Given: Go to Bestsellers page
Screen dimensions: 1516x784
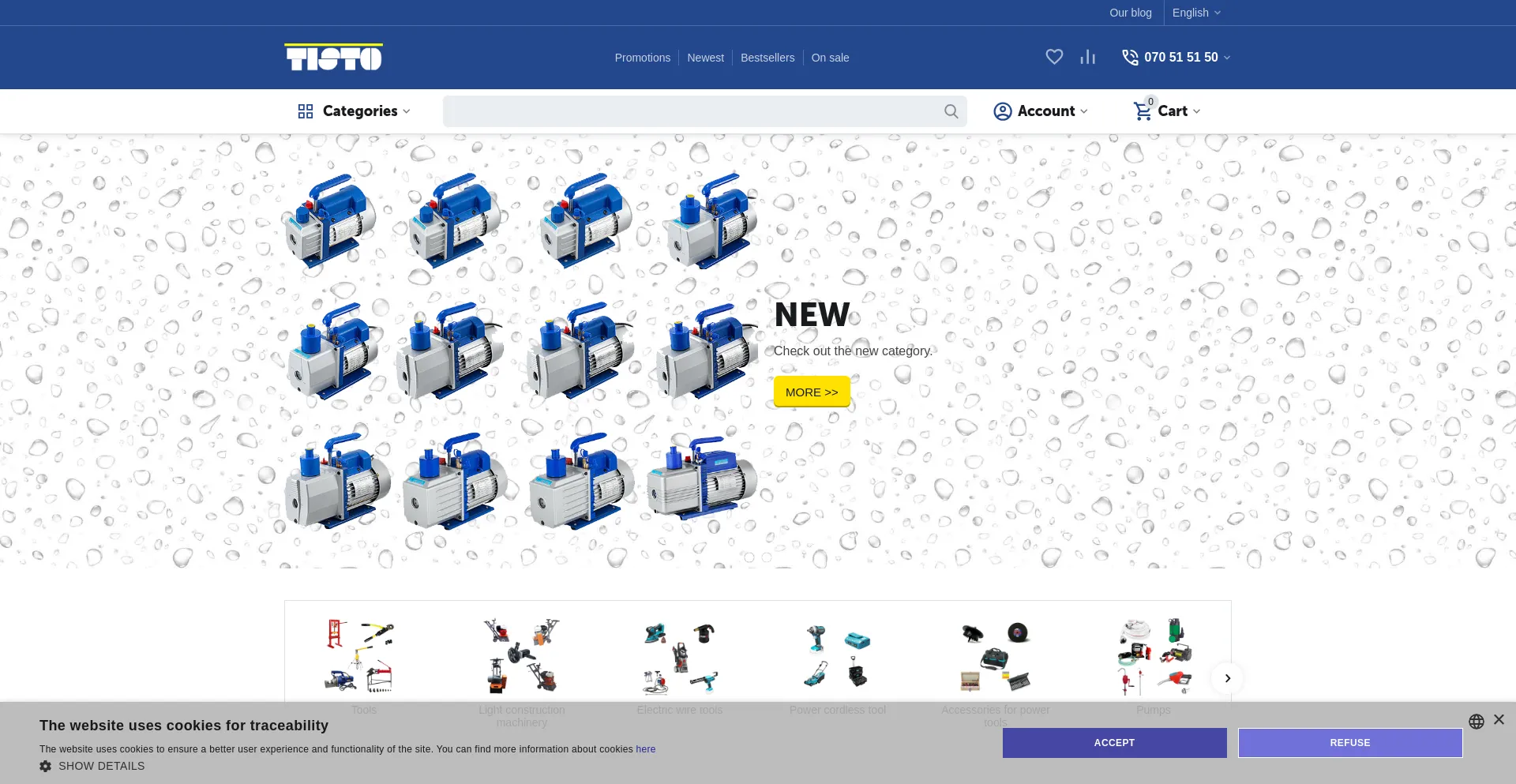Looking at the screenshot, I should 767,58.
